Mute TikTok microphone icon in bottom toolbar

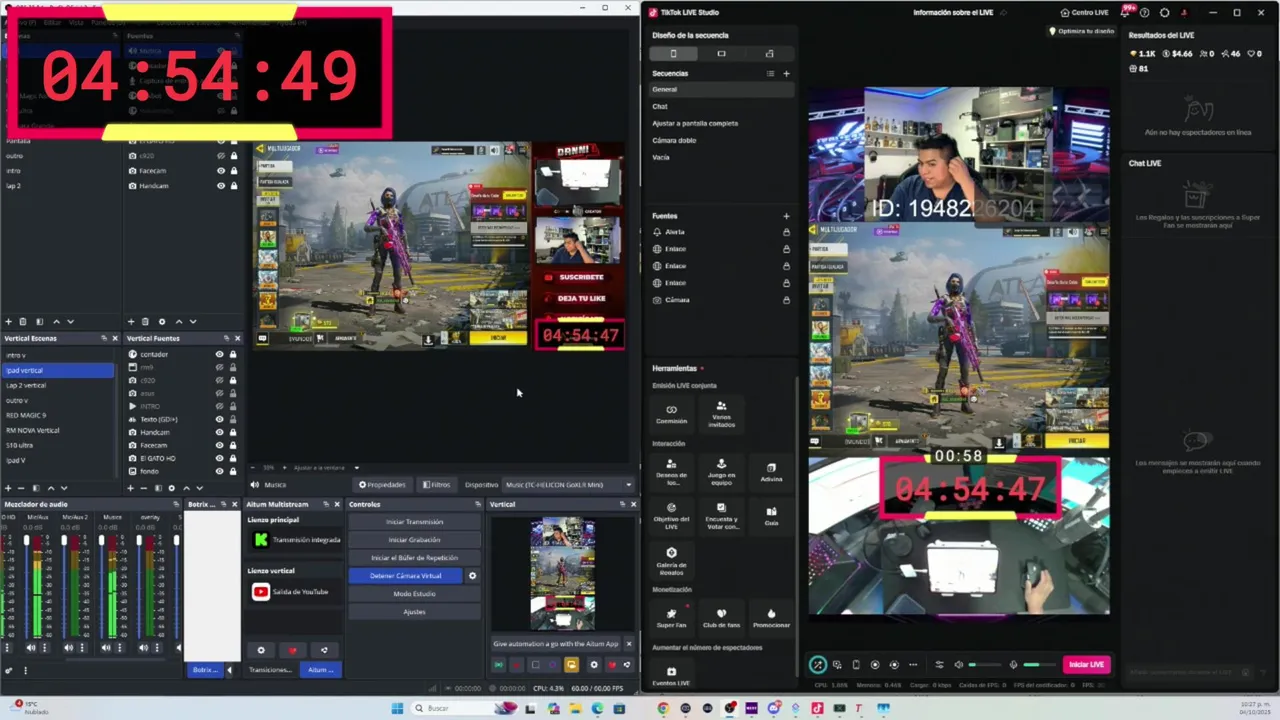[x=1013, y=665]
